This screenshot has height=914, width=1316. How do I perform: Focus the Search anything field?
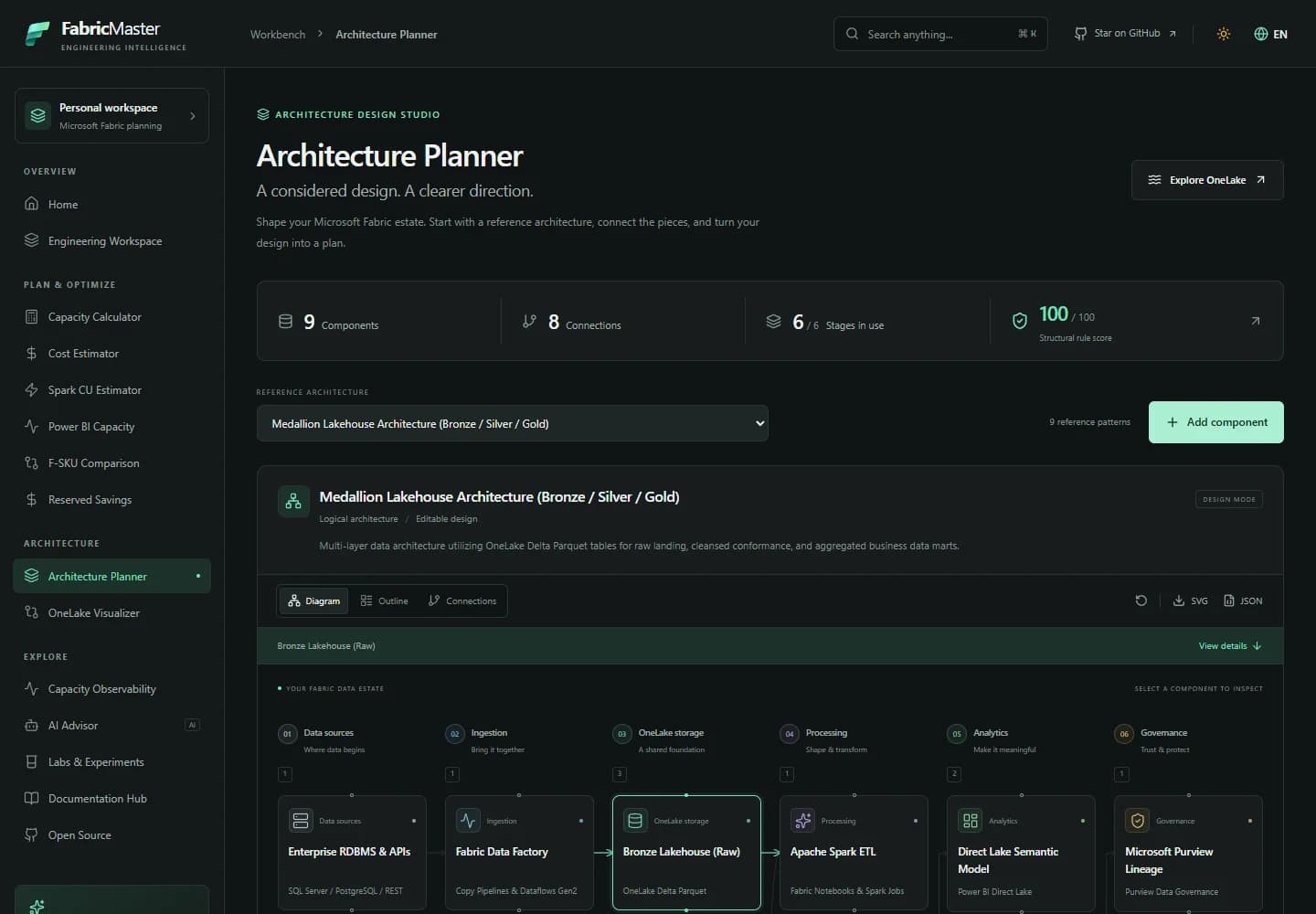[940, 34]
